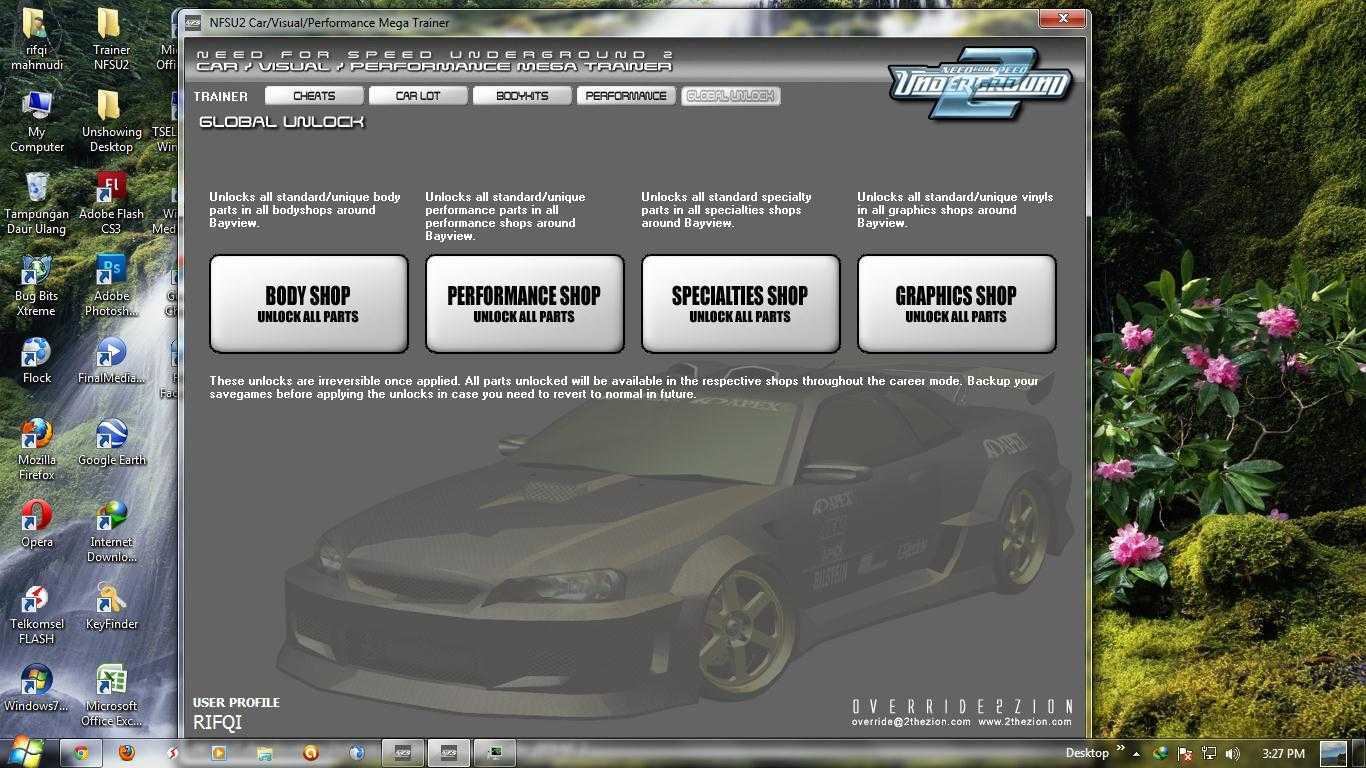Click the Show Desktop strip

[x=1358, y=753]
